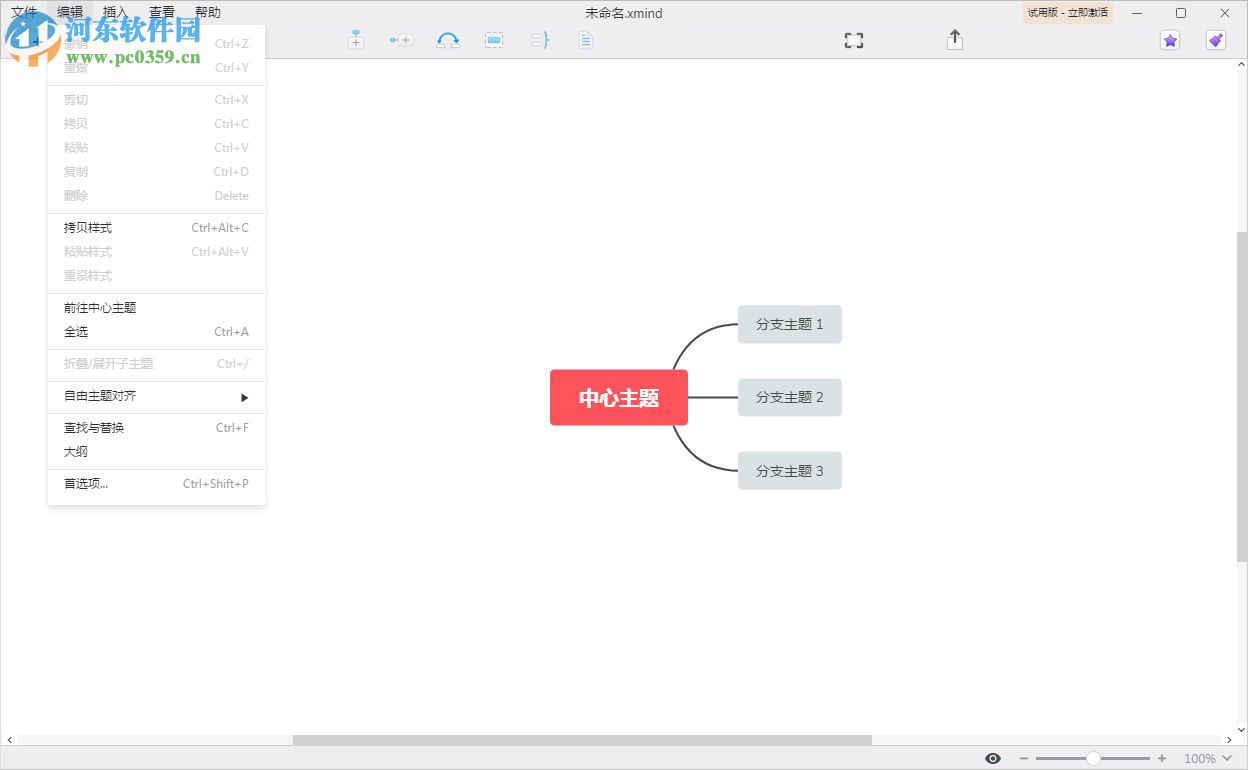Open the 查看 menu

tap(162, 12)
